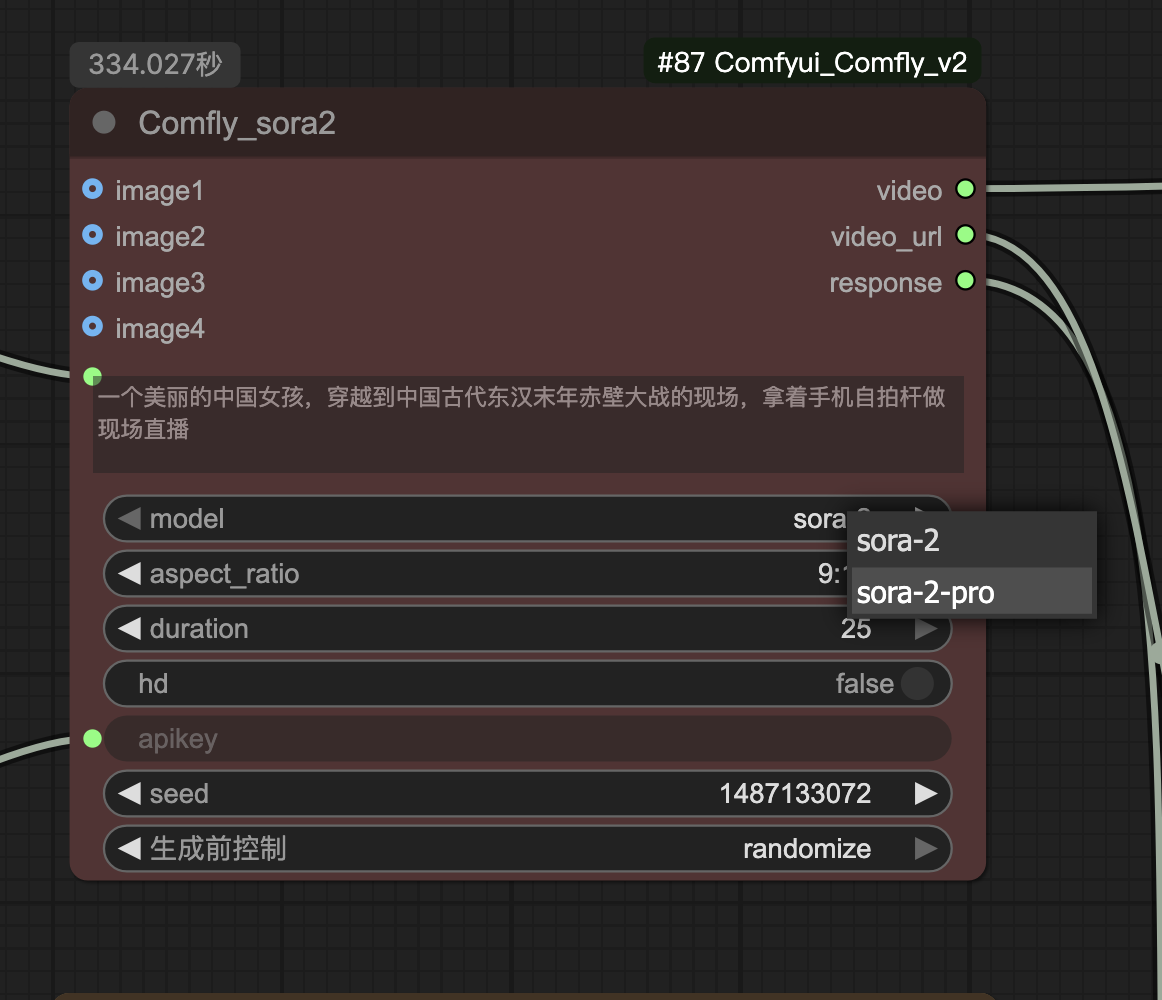The height and width of the screenshot is (1000, 1162).
Task: Click the video output socket
Action: click(x=964, y=189)
